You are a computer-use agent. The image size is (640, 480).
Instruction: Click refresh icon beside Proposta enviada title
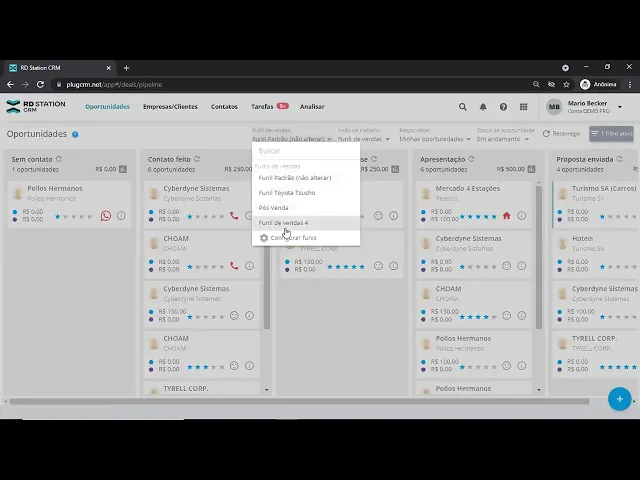(x=620, y=159)
